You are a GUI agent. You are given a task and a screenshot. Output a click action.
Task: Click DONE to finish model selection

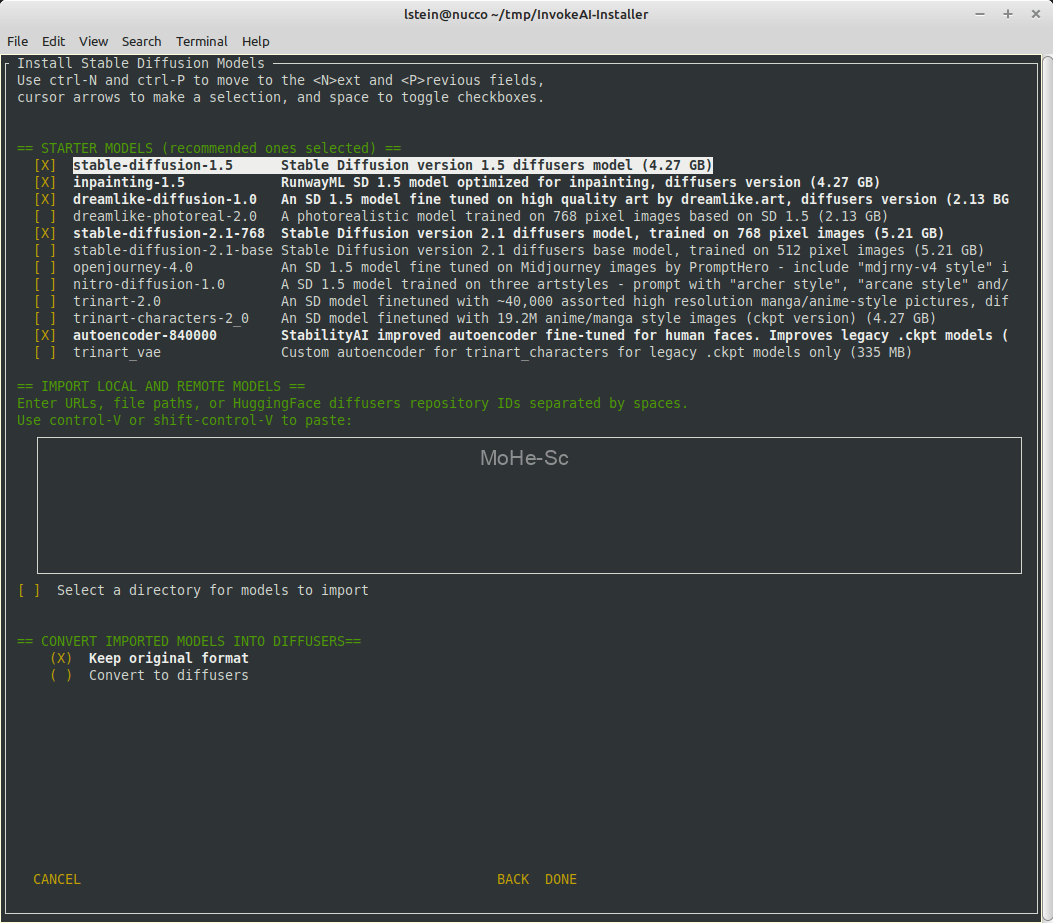click(561, 879)
